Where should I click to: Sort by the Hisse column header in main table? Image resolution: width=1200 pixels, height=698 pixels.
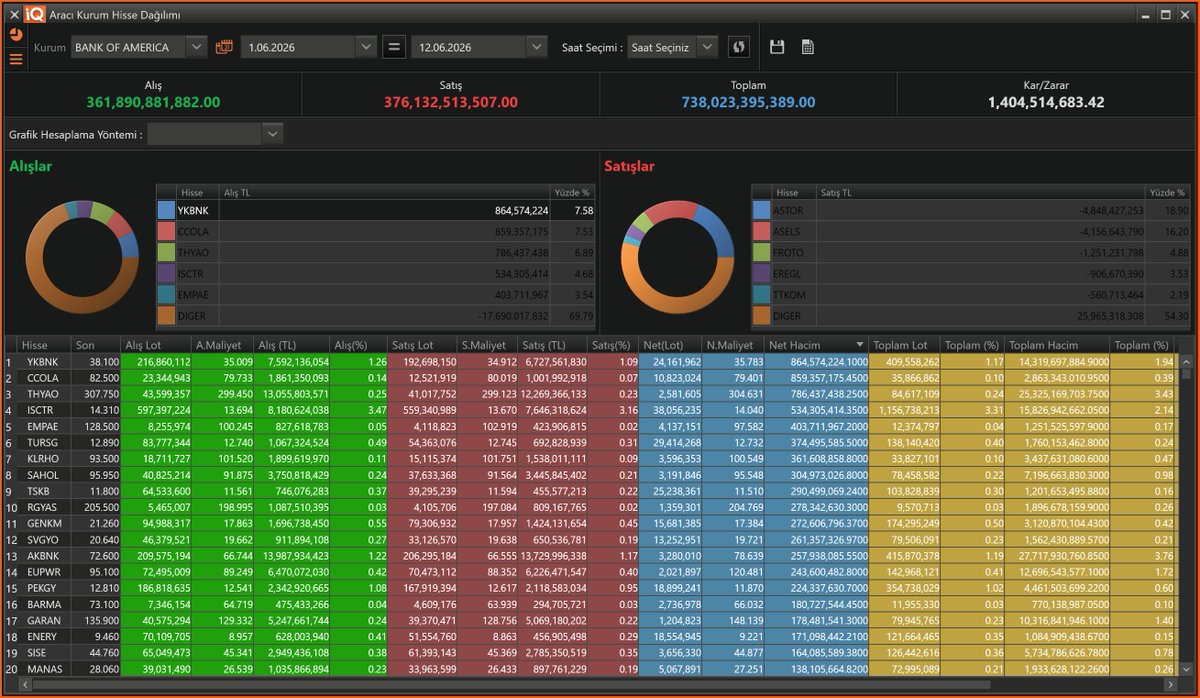(x=46, y=344)
